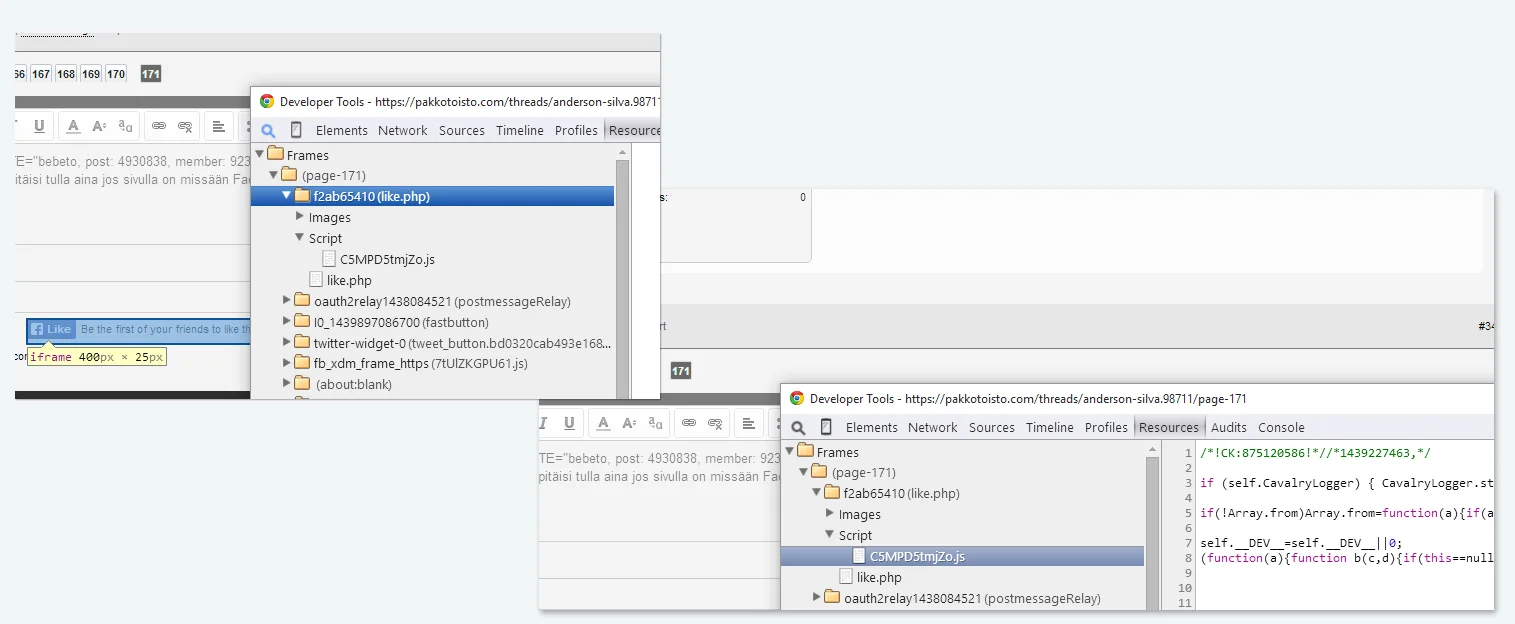
Task: Expand the twitter-widget-0 frame folder
Action: [x=287, y=343]
